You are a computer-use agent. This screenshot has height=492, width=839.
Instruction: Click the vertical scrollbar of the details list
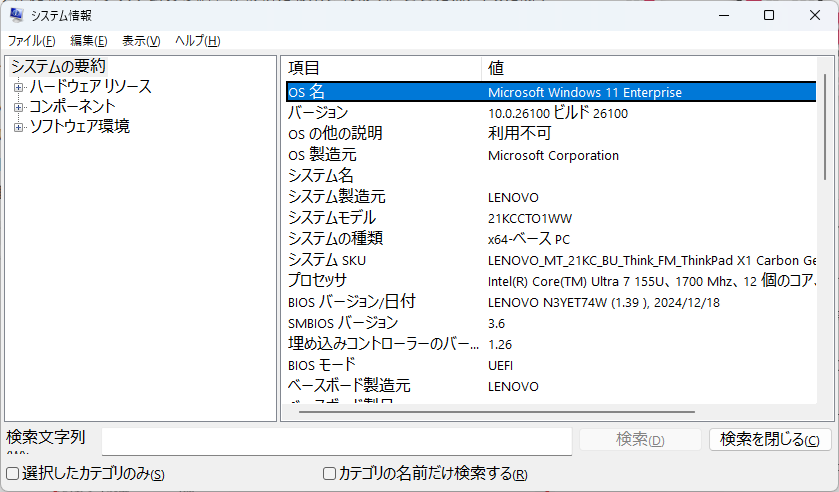click(825, 126)
